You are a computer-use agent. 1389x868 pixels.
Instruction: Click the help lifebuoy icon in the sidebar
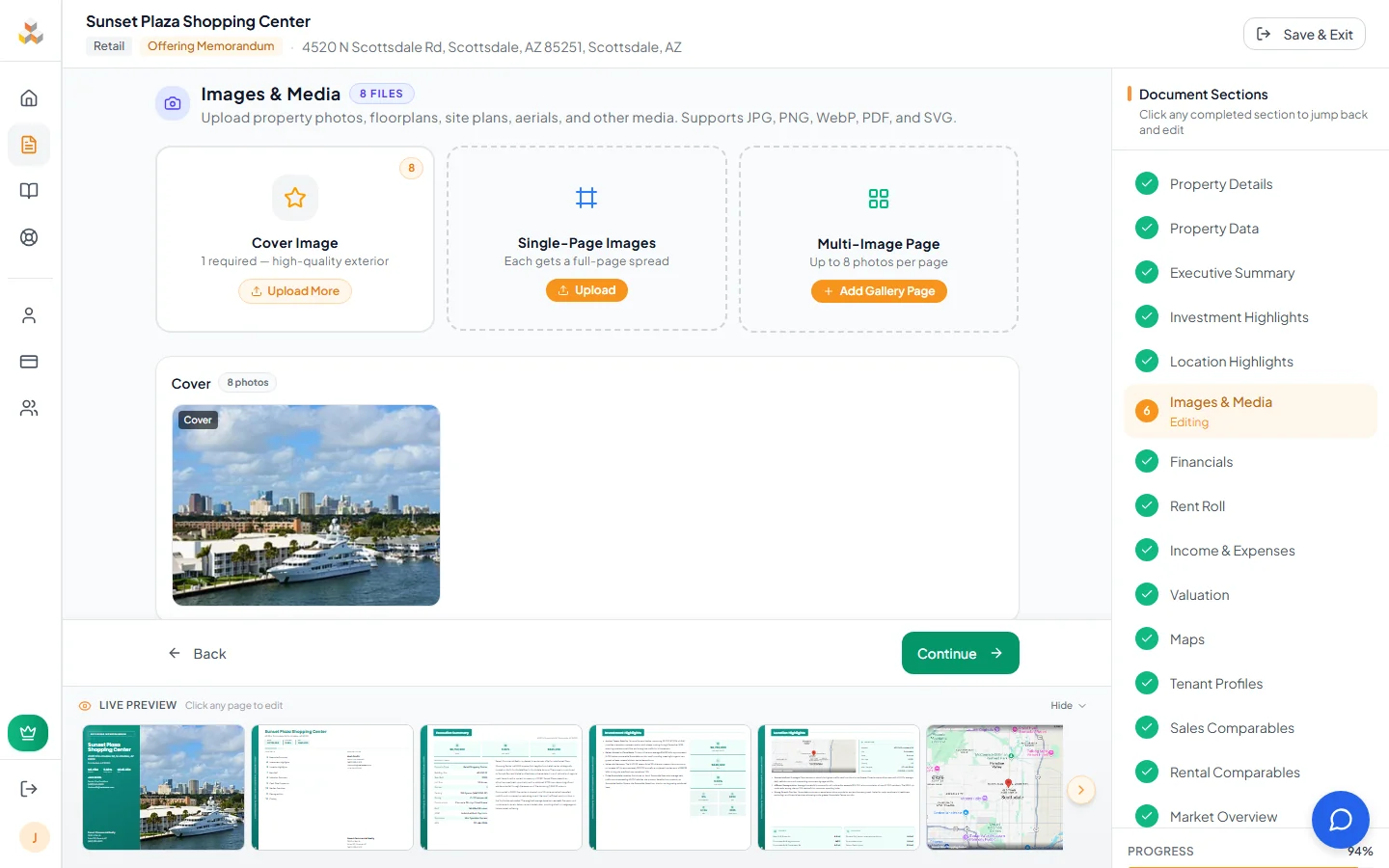(30, 236)
